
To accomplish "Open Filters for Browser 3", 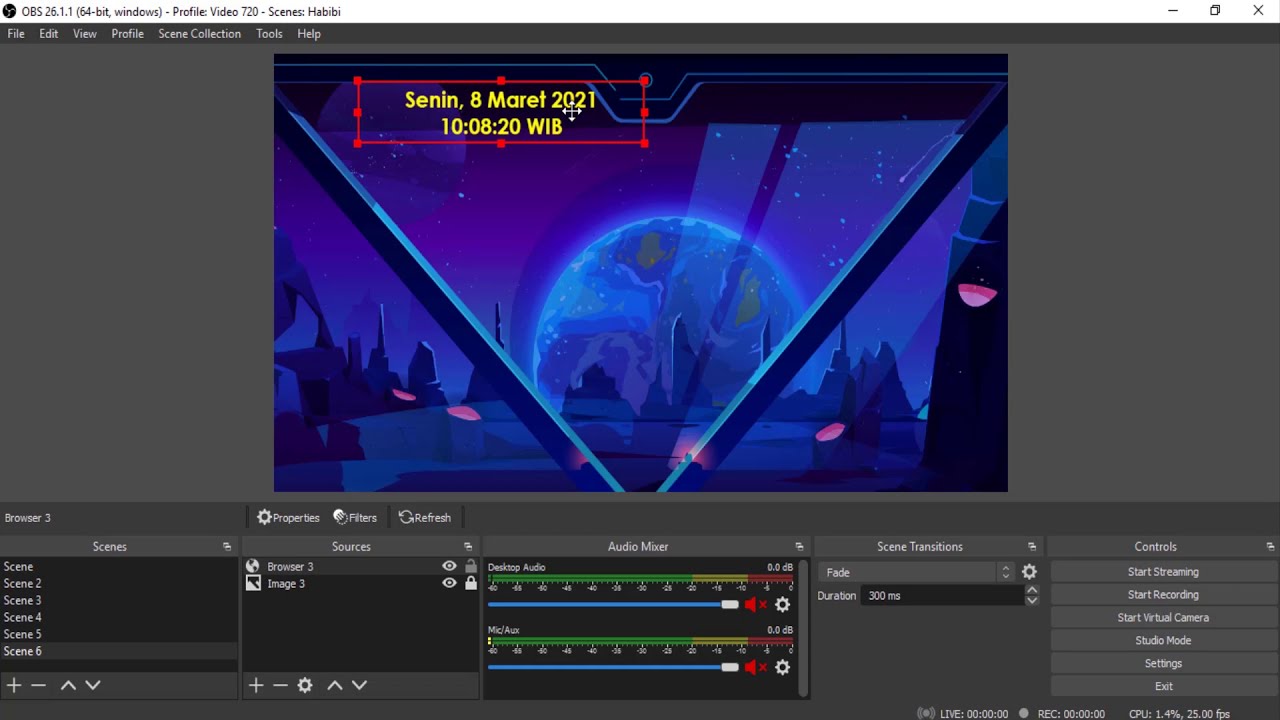I will (x=355, y=517).
